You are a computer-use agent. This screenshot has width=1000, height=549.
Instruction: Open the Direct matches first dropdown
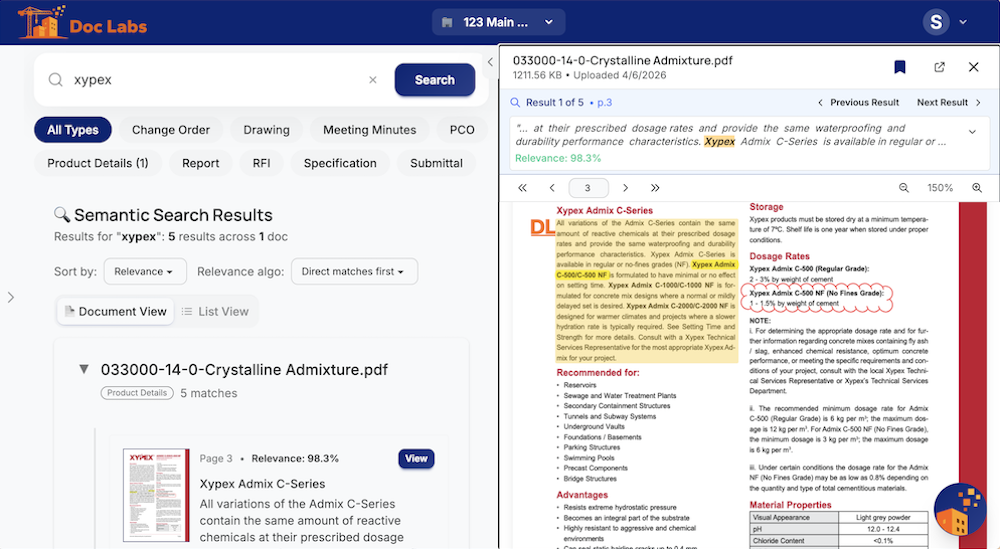tap(354, 272)
